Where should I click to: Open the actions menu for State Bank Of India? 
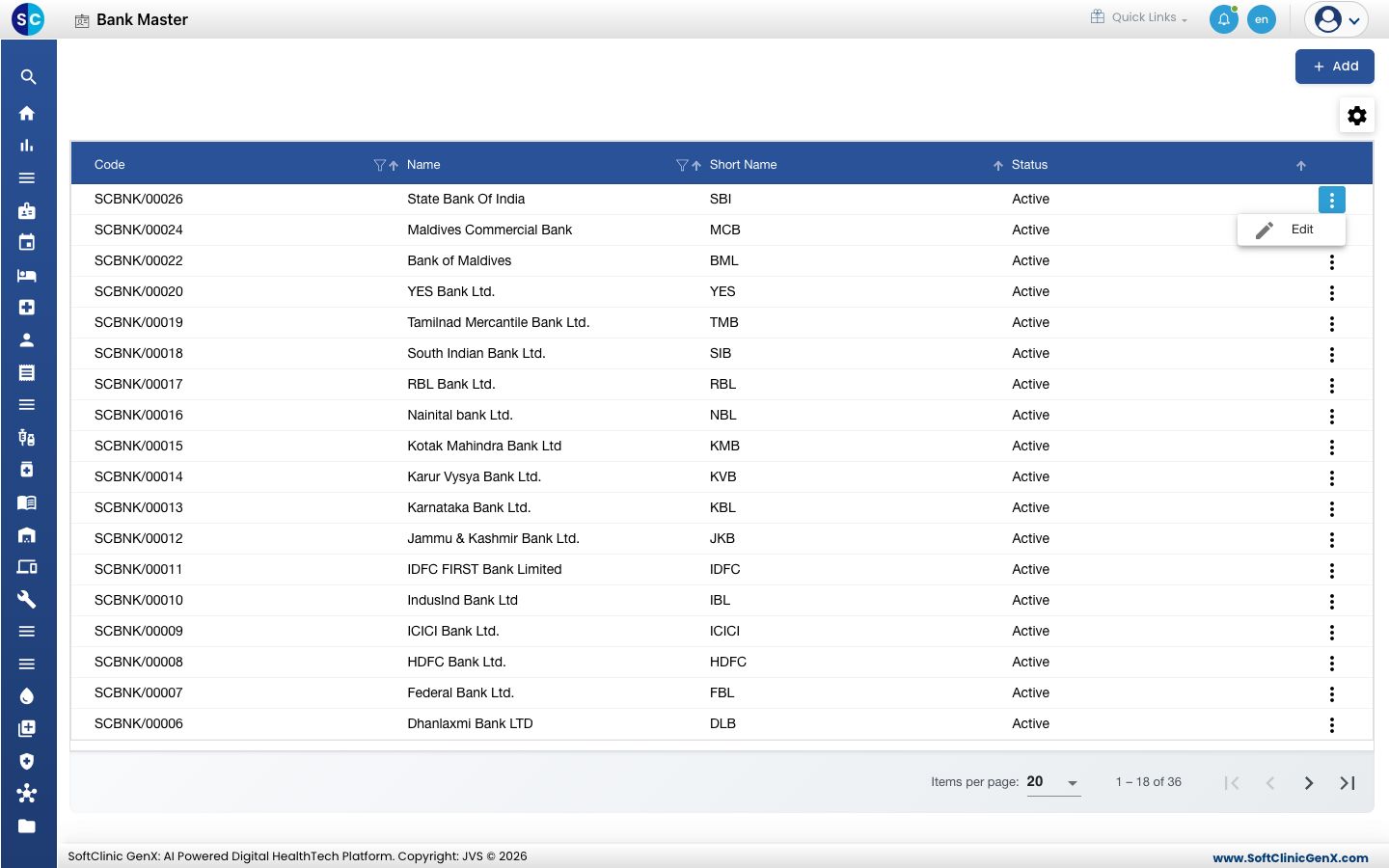tap(1332, 200)
